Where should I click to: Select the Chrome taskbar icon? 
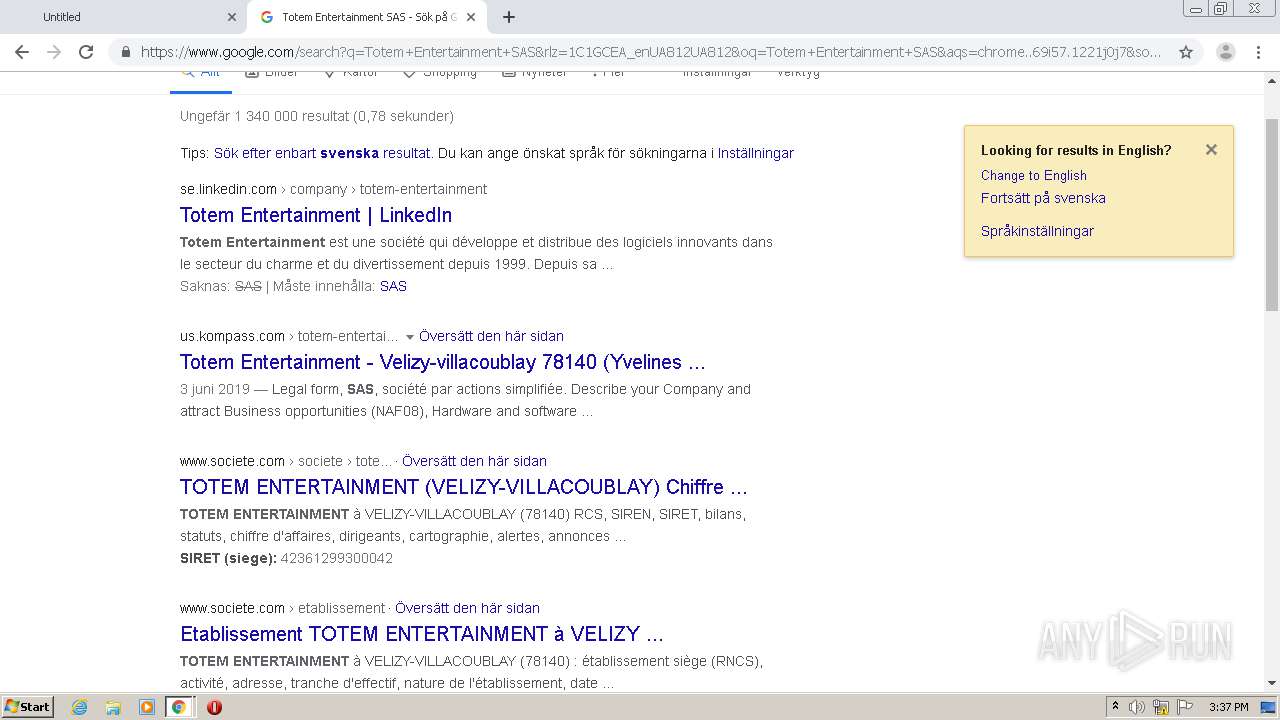point(179,707)
